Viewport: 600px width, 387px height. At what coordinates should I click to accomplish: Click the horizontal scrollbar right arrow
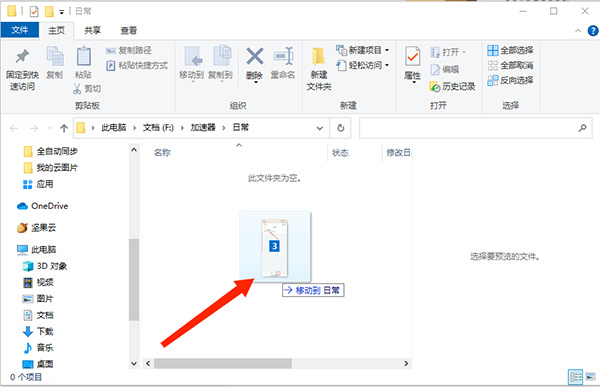(x=406, y=364)
